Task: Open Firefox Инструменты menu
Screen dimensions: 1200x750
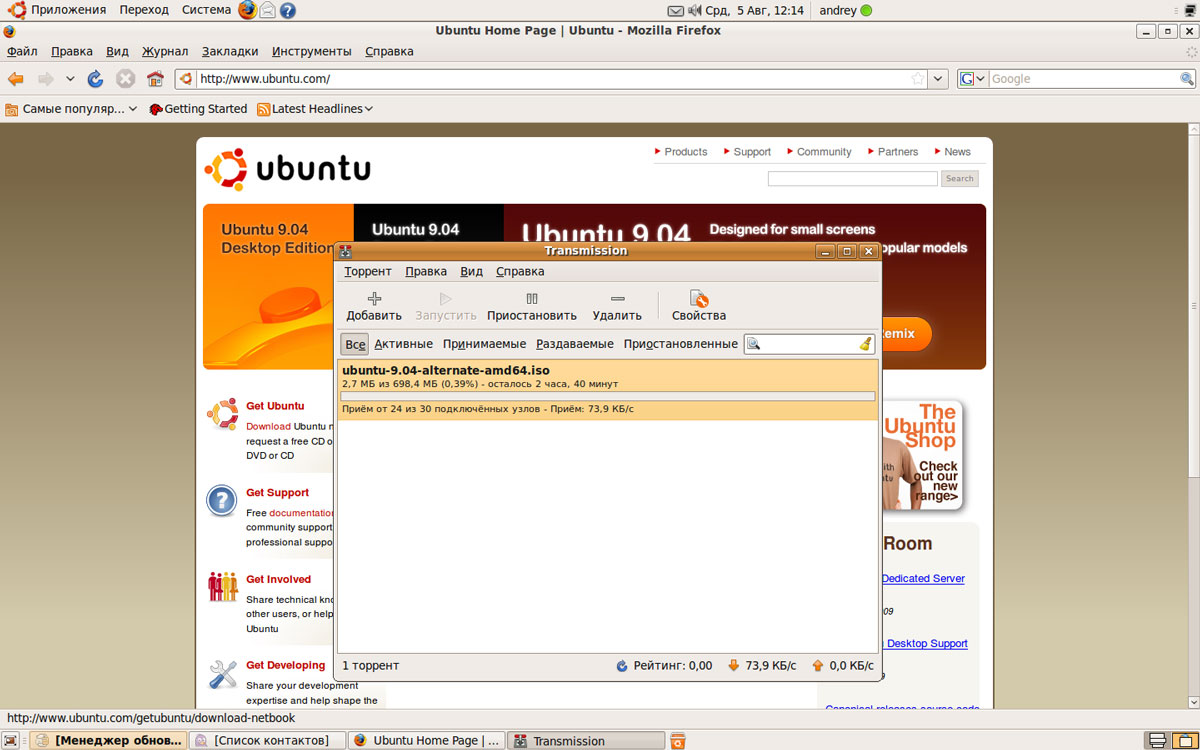Action: coord(312,51)
